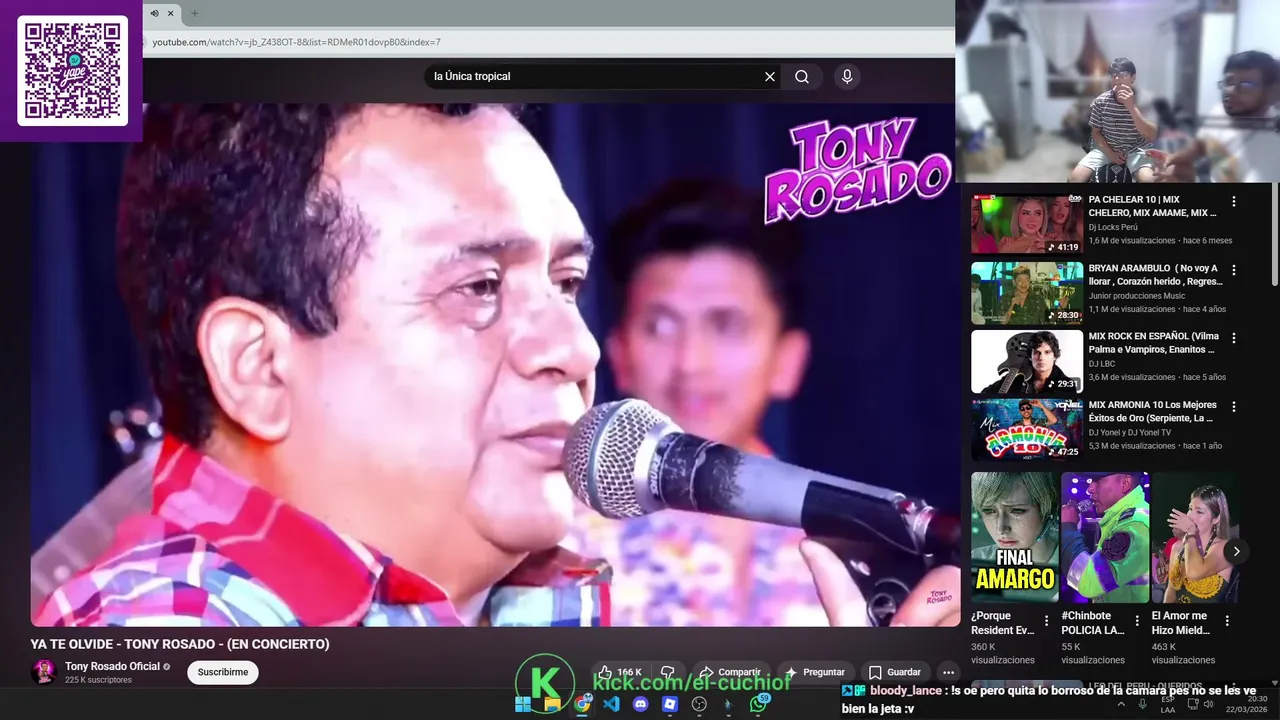Image resolution: width=1280 pixels, height=720 pixels.
Task: Open options menu for MIX ROCK EN ESPAÑOL
Action: [1234, 338]
